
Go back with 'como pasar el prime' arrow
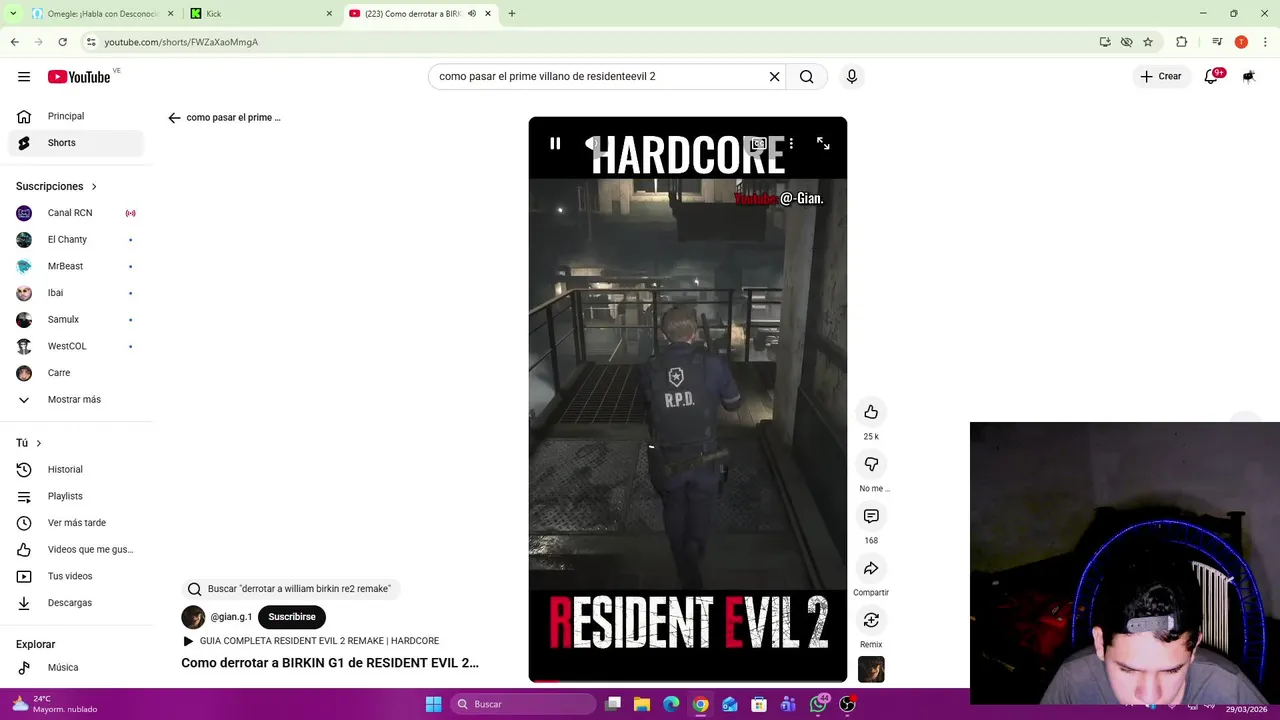(x=175, y=118)
